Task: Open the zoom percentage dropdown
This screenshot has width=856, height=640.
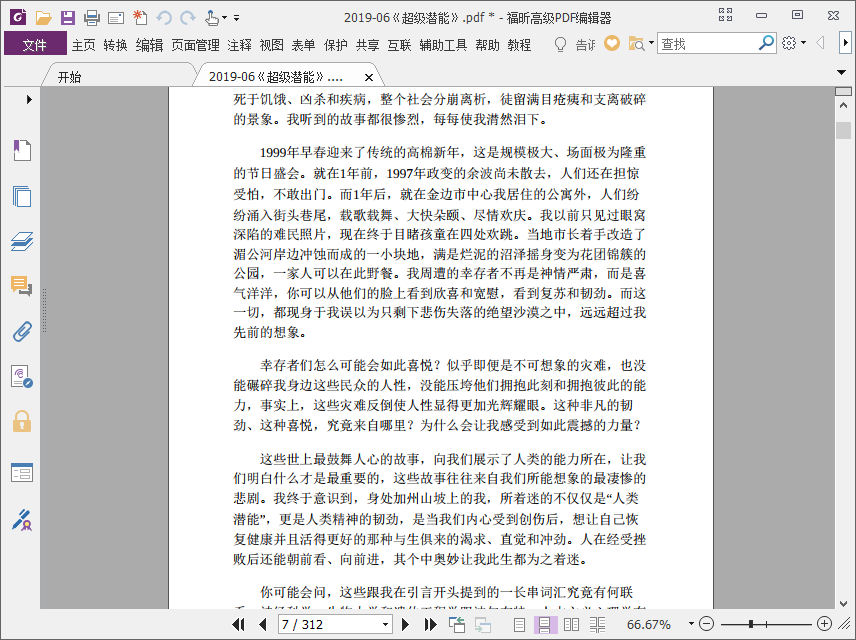Action: coord(691,624)
